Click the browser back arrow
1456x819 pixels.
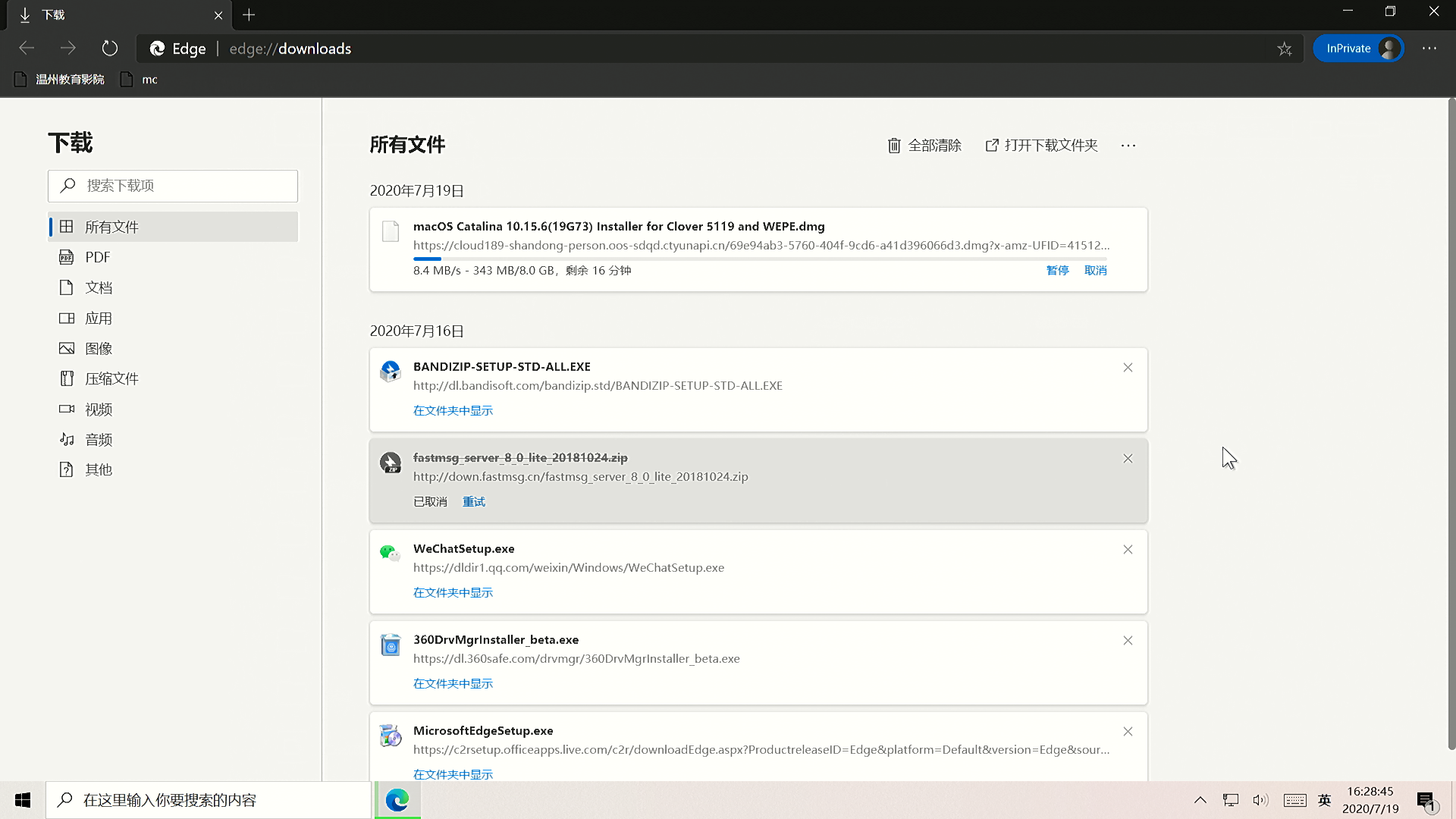point(27,49)
